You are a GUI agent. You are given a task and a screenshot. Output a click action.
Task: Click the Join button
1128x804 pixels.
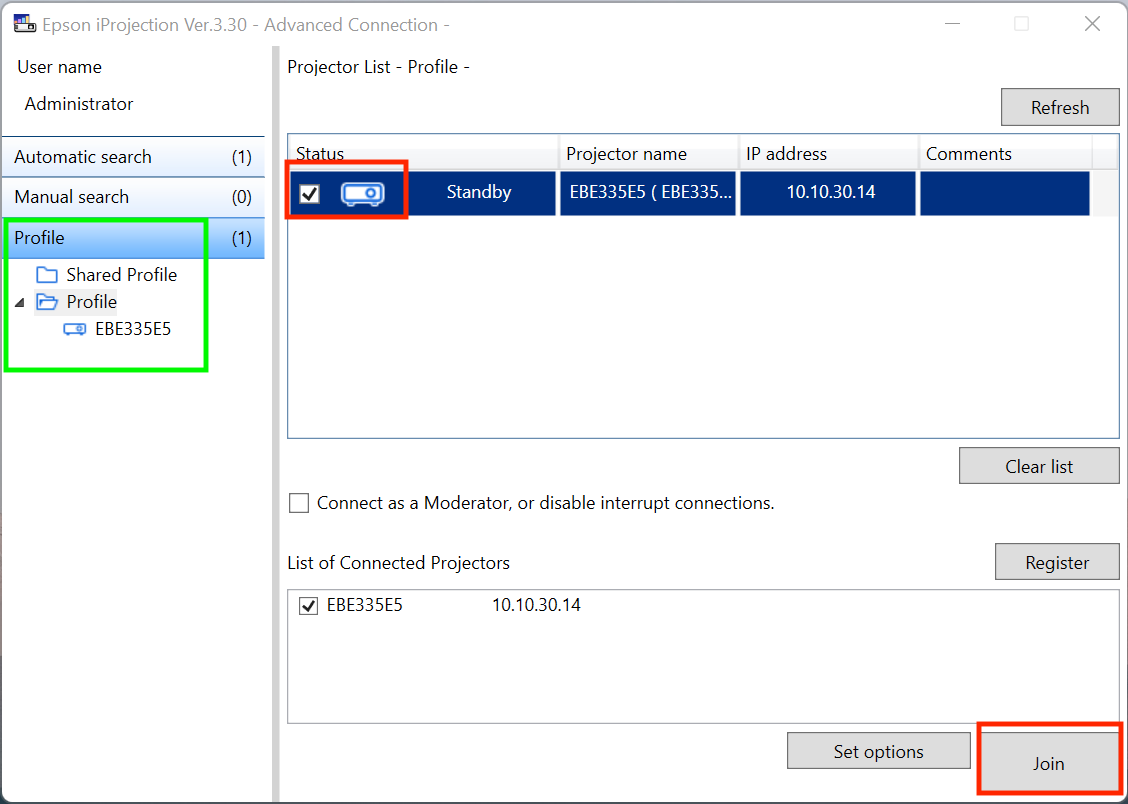pyautogui.click(x=1049, y=763)
